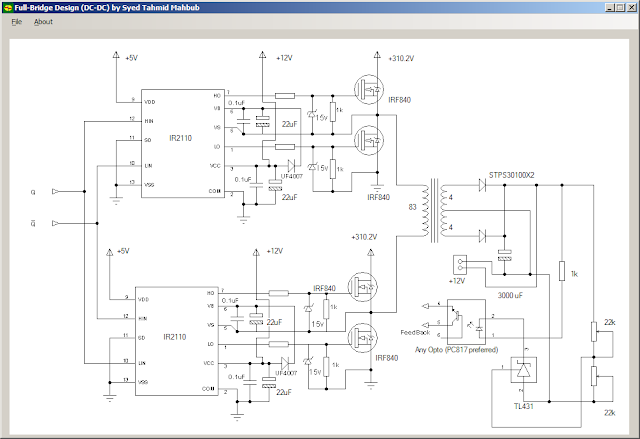The height and width of the screenshot is (439, 640).
Task: Click the transformer primary turns value 83
Action: 412,207
